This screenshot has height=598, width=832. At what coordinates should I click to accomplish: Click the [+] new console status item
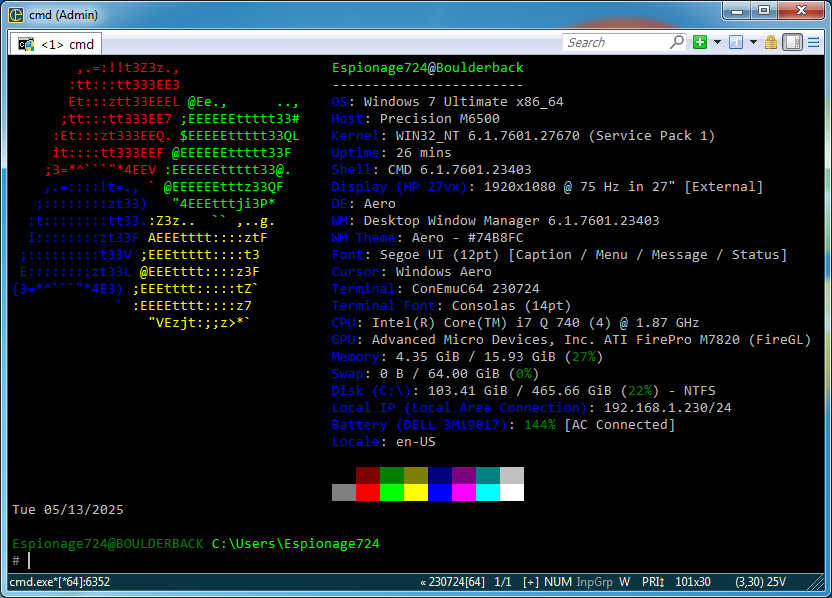point(530,581)
